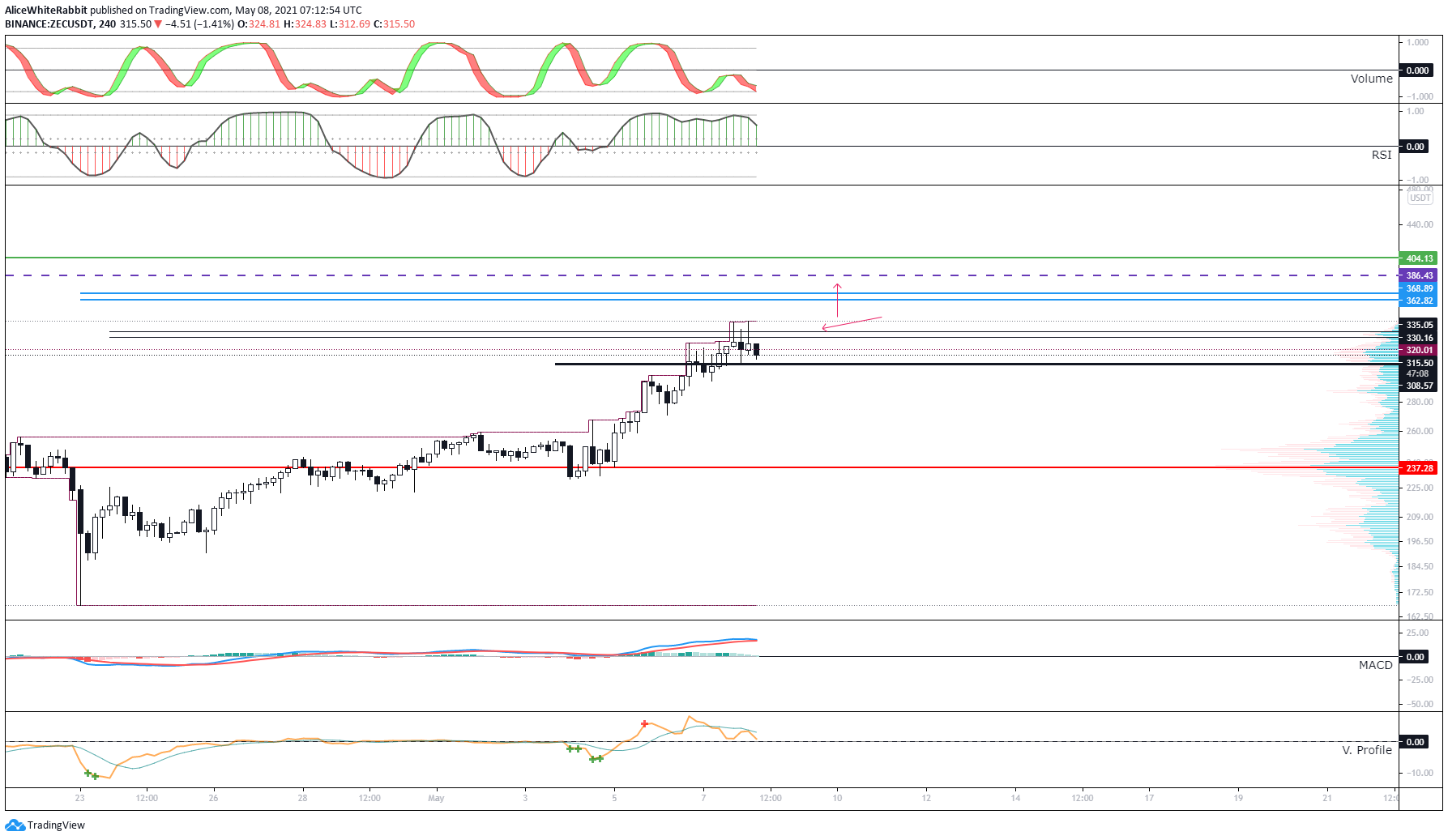Click the May label on the time axis
1448x840 pixels.
coord(436,798)
